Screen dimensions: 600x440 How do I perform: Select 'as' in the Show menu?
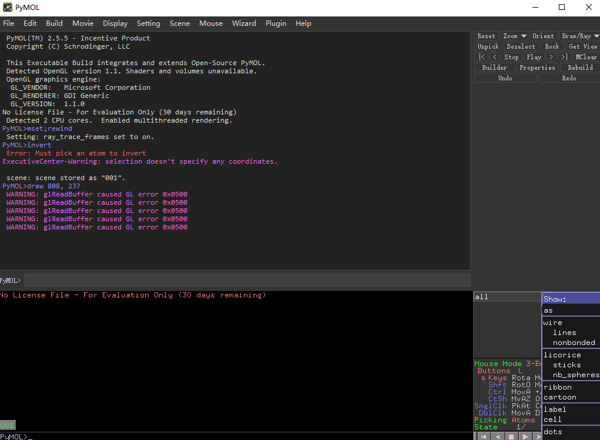(549, 311)
